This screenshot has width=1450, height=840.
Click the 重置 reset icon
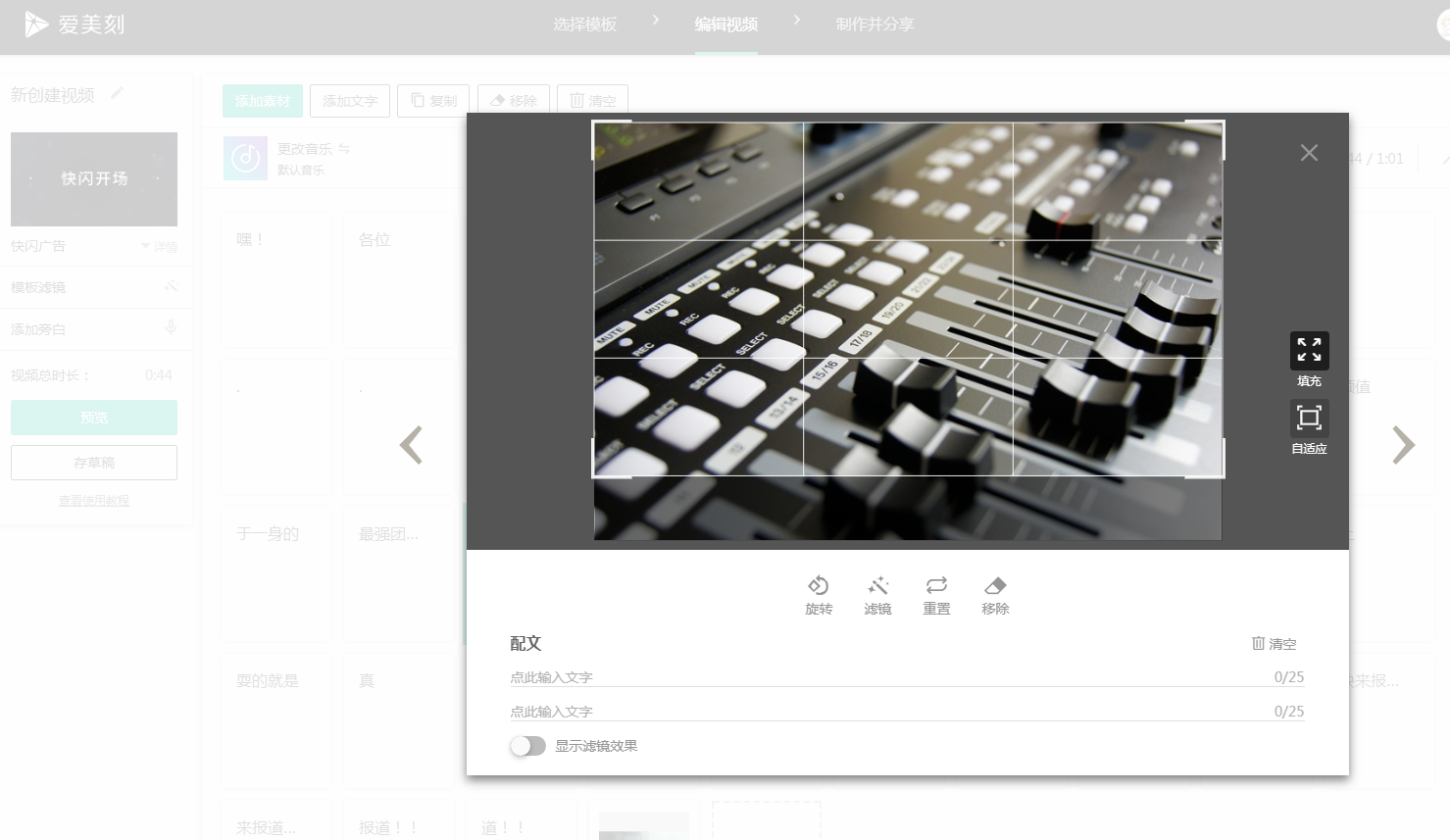(x=936, y=586)
